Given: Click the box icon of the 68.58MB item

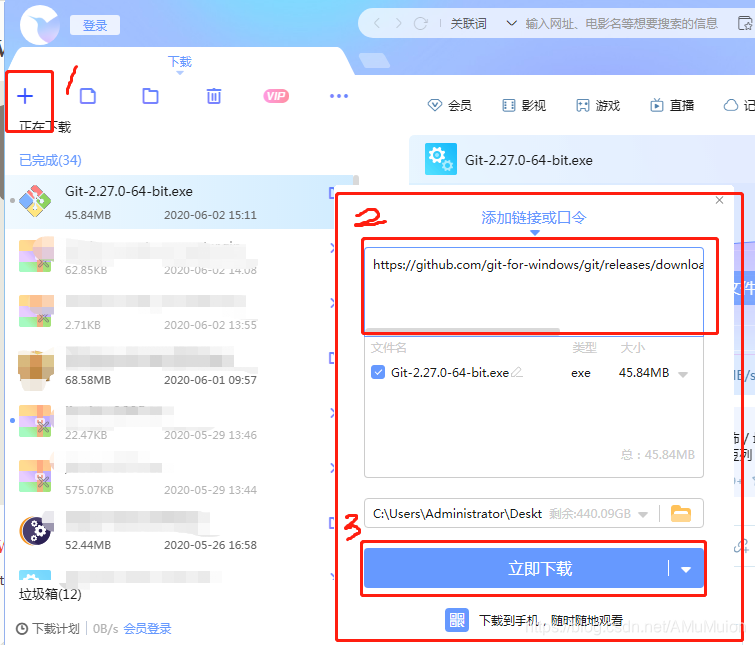Looking at the screenshot, I should [x=36, y=370].
